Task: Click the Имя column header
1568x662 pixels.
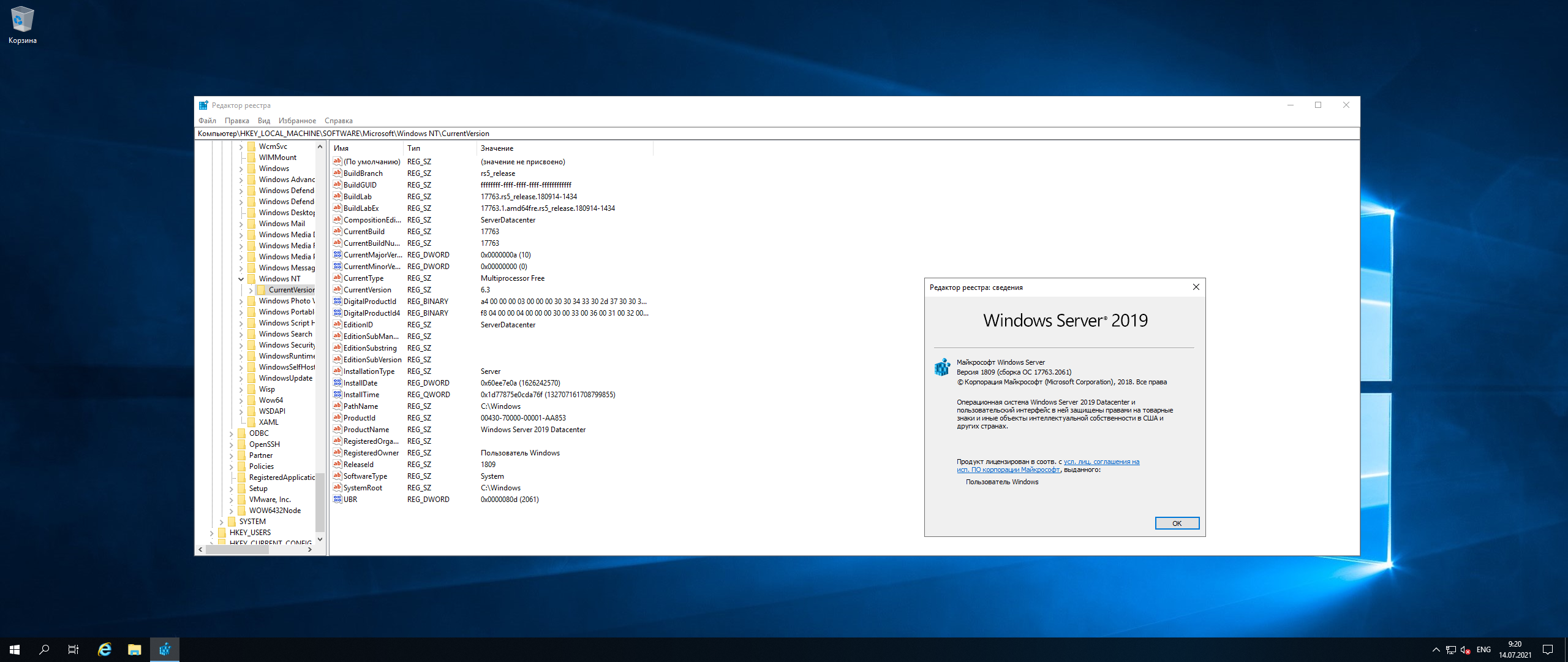Action: (x=366, y=148)
